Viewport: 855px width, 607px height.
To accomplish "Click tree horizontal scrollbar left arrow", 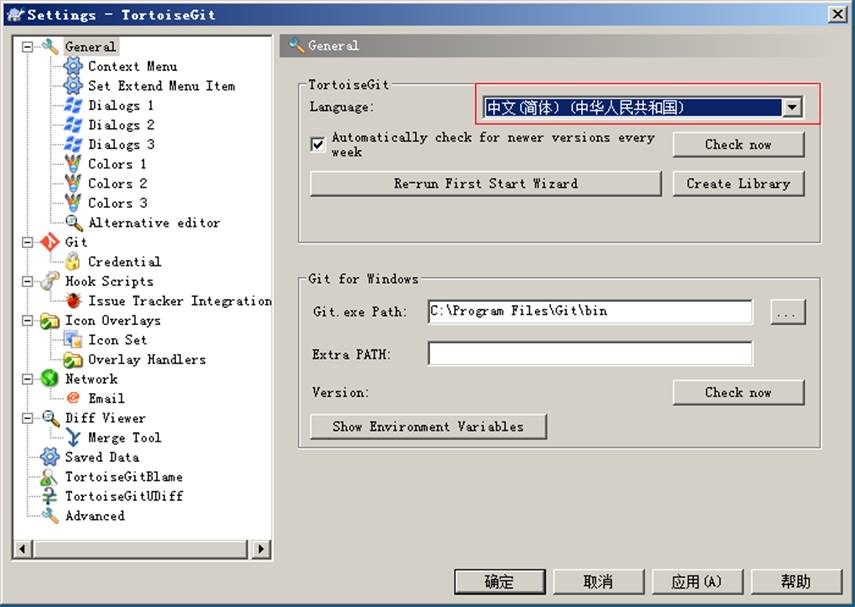I will 22,549.
